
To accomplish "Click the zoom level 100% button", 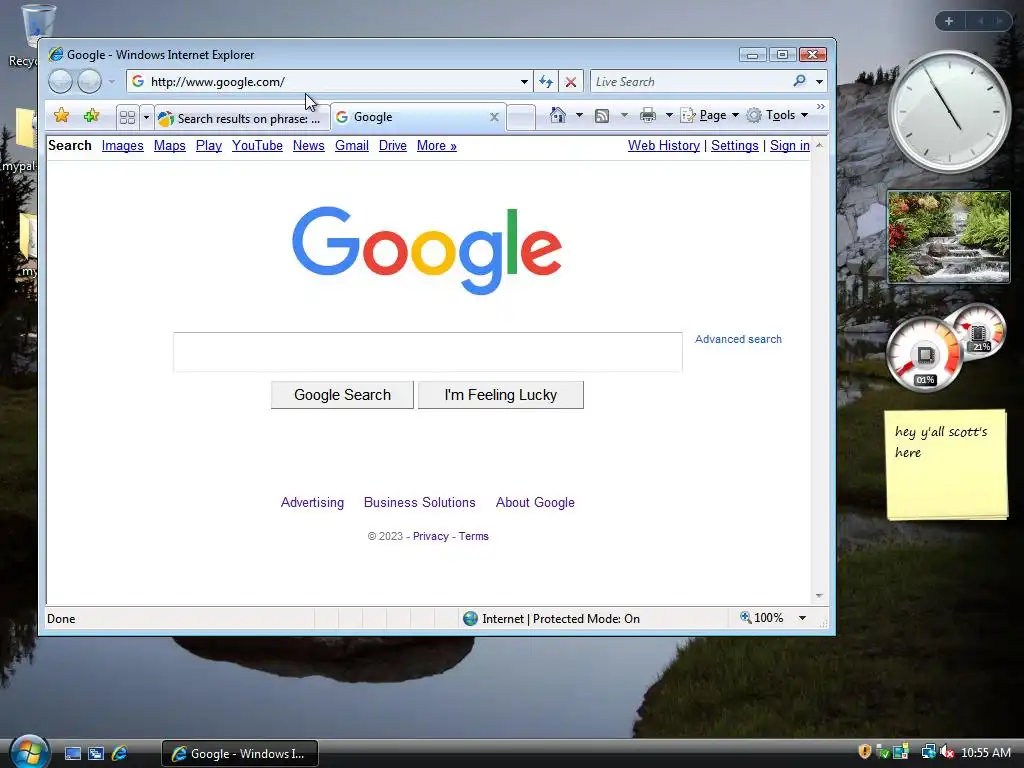I will tap(761, 618).
